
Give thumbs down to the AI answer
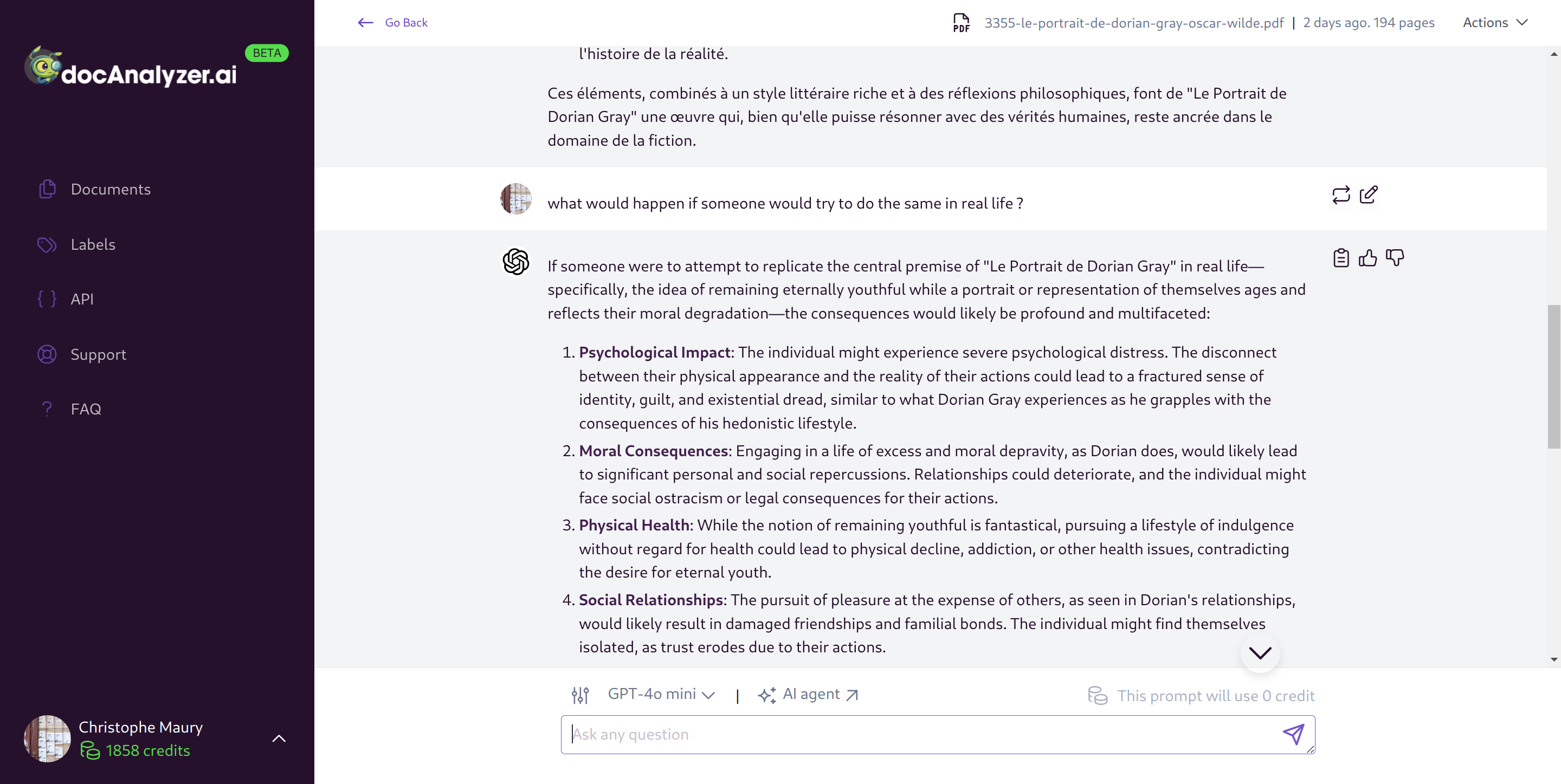click(1396, 257)
